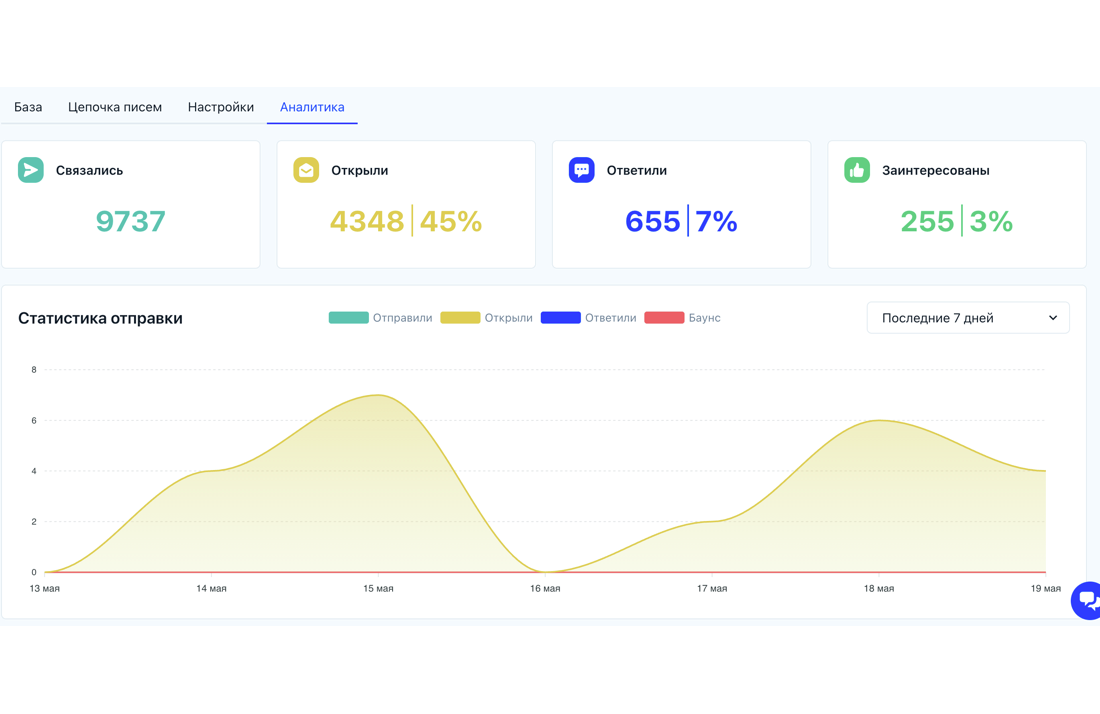Click the red Баунс legend swatch
Image resolution: width=1100 pixels, height=714 pixels.
tap(664, 318)
